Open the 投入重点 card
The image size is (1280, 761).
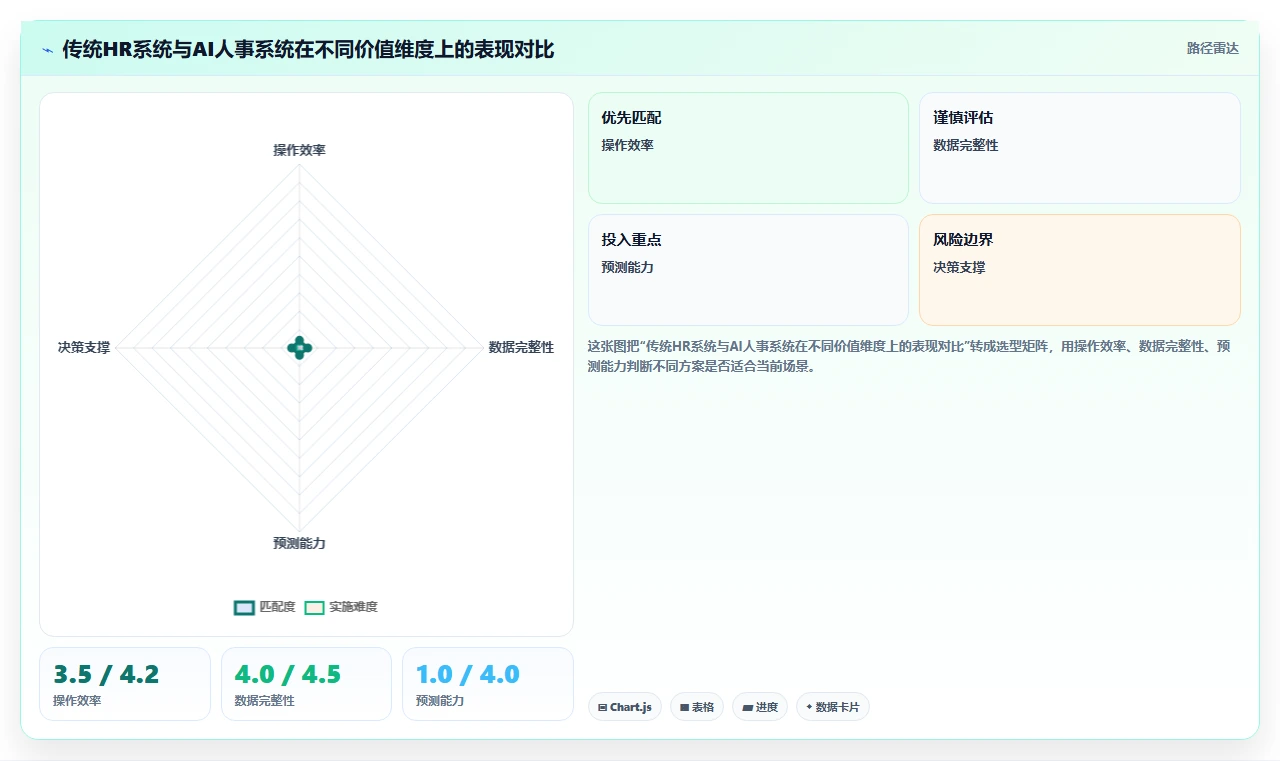[748, 270]
